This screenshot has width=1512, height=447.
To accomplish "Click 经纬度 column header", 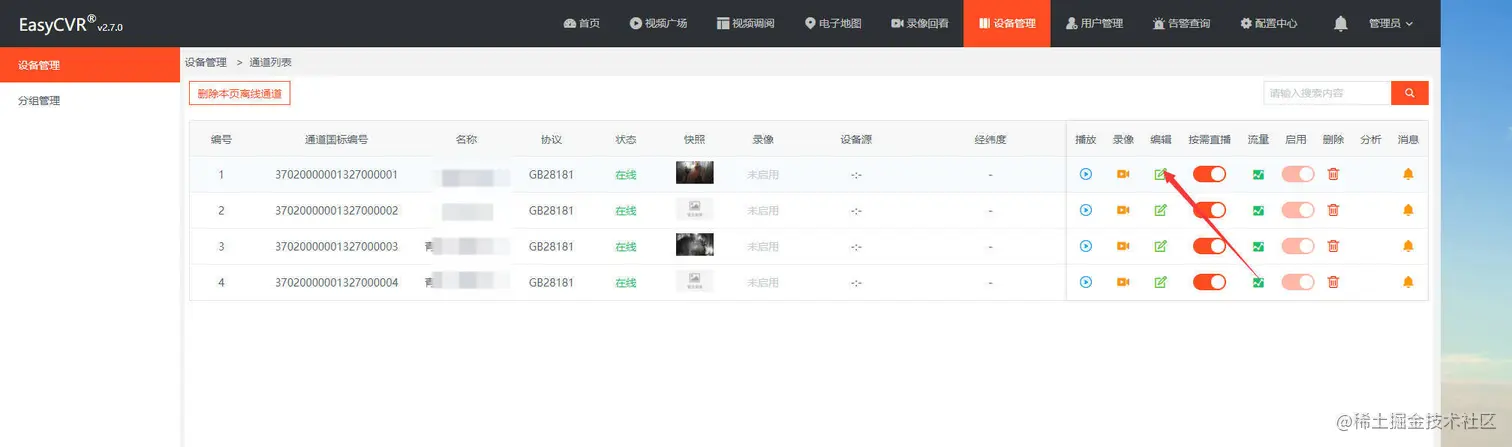I will tap(990, 139).
